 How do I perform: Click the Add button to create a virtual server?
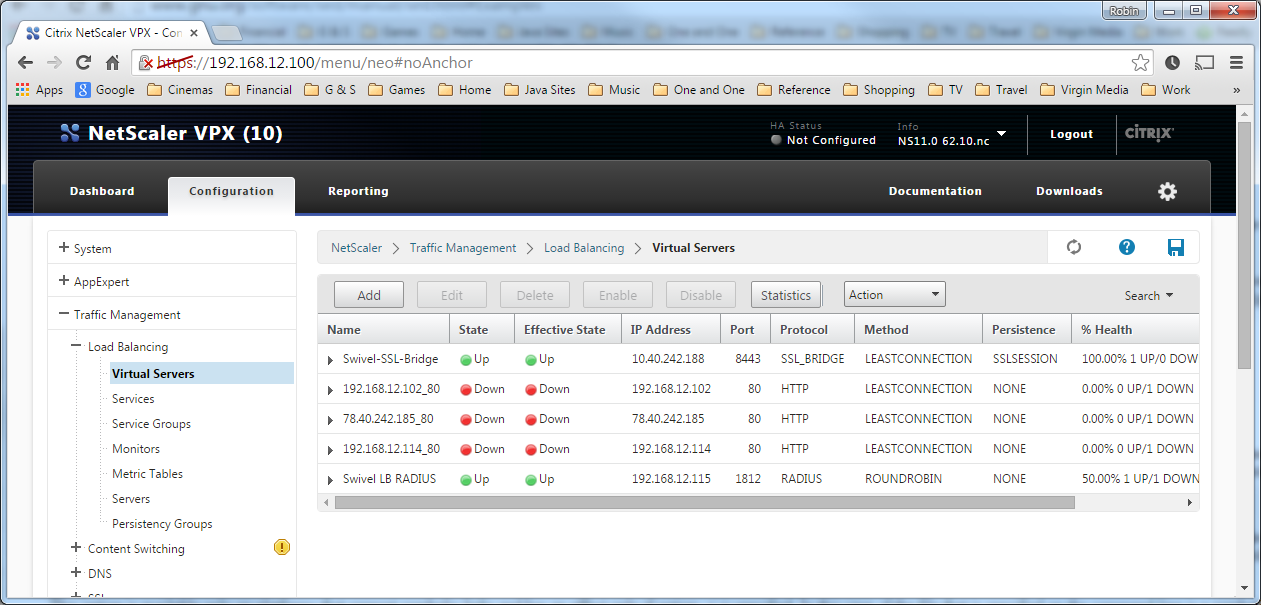coord(368,294)
